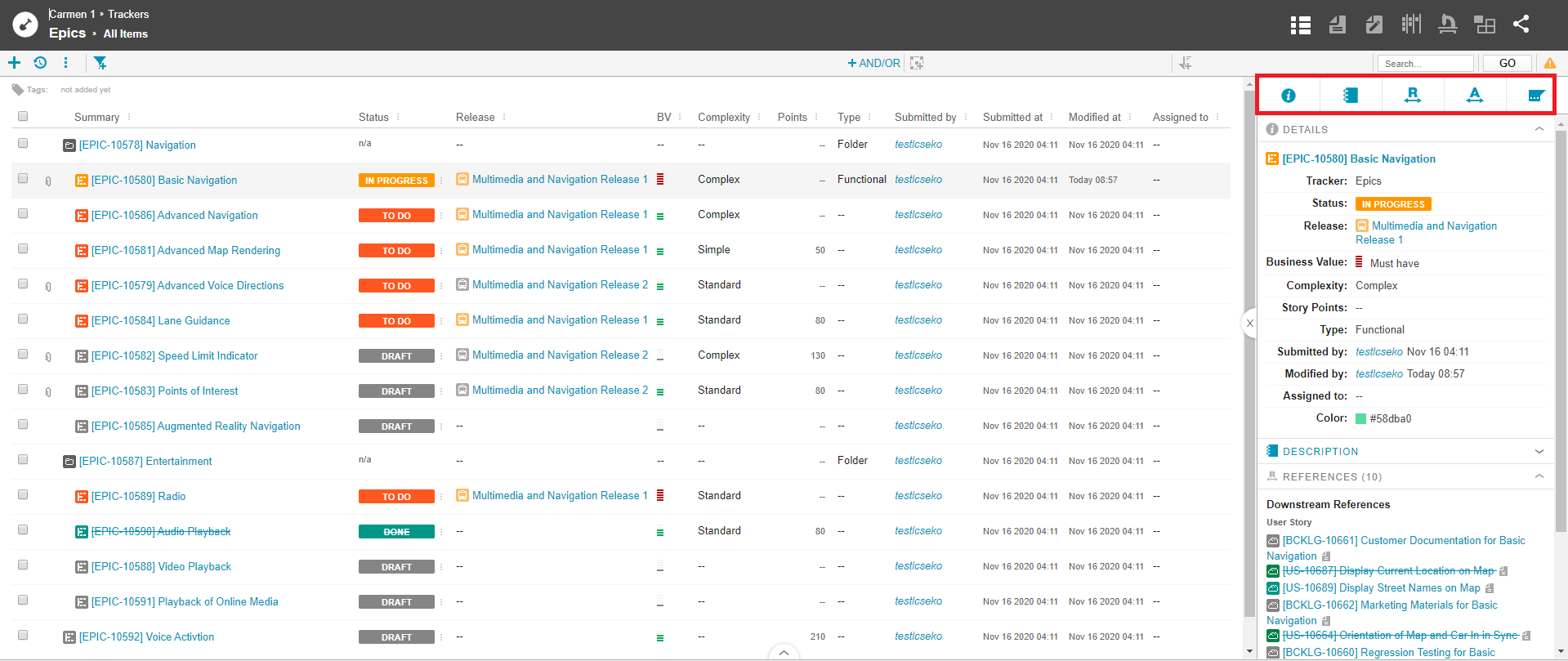Collapse the REFERENCES (10) section chevron
This screenshot has height=661, width=1568.
click(x=1539, y=476)
